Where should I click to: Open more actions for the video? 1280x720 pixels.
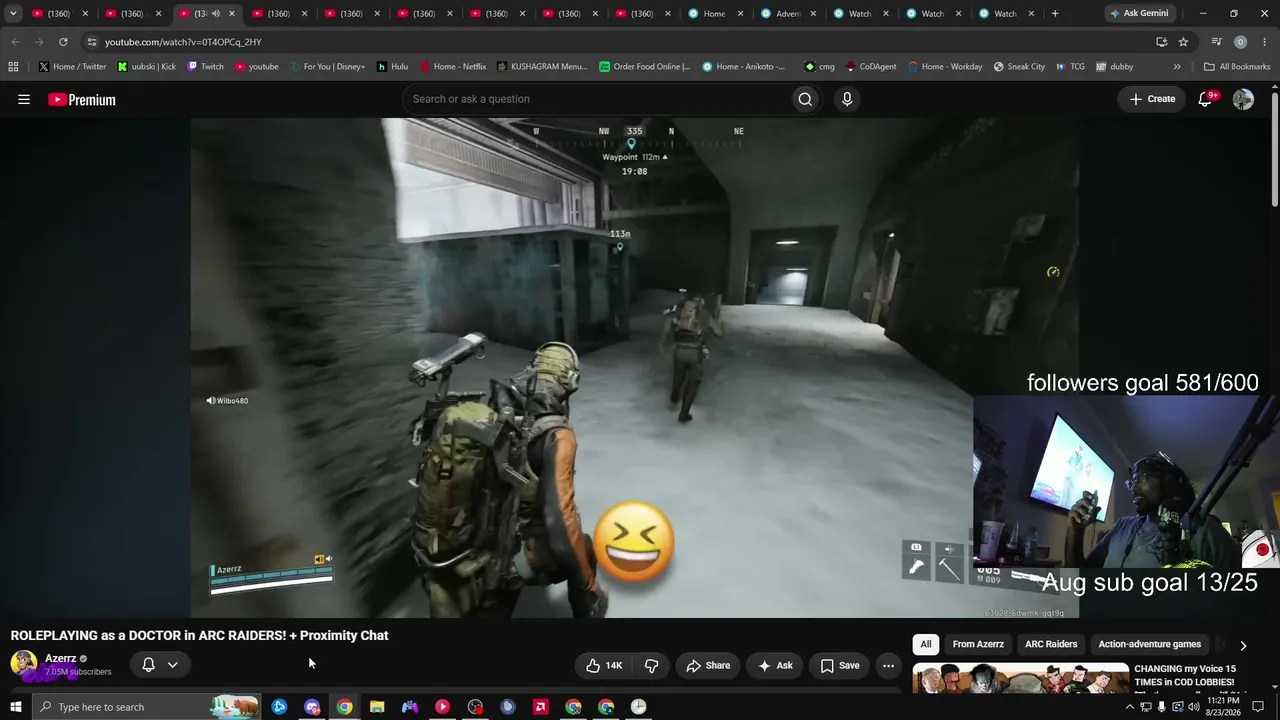click(888, 665)
